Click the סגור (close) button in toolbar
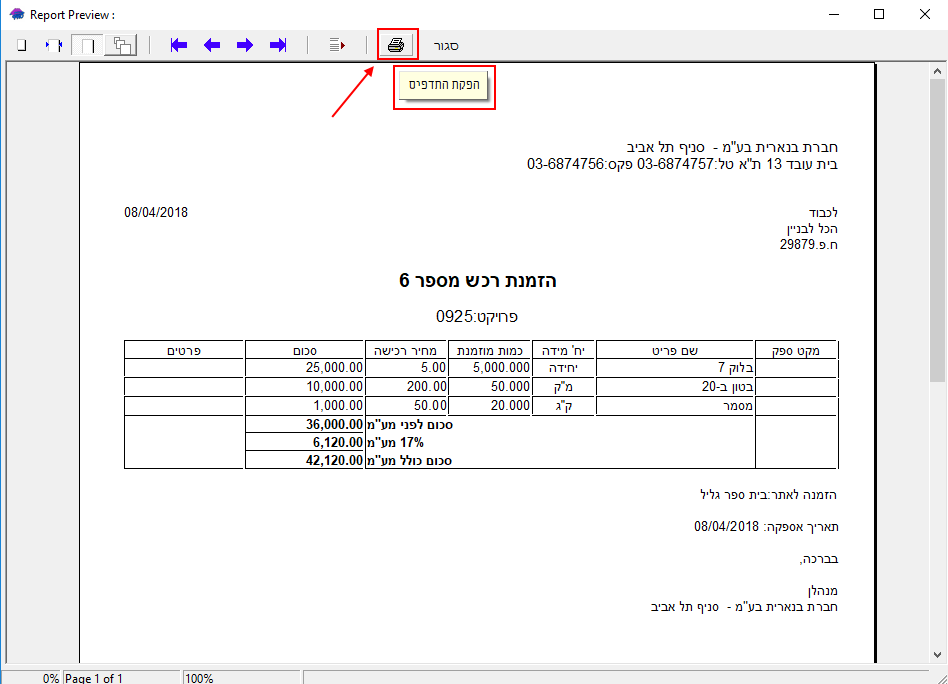Viewport: 948px width, 684px height. click(x=446, y=46)
